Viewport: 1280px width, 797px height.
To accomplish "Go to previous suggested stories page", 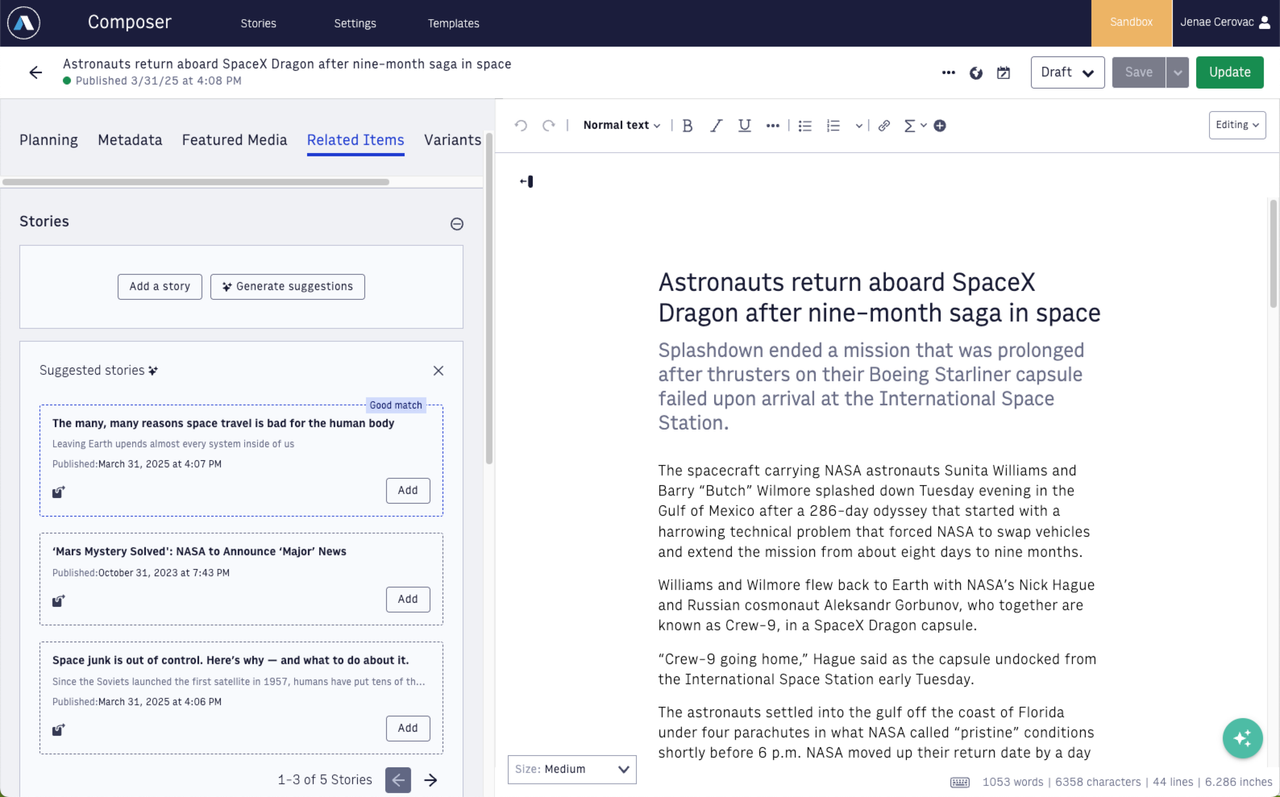I will click(x=398, y=780).
